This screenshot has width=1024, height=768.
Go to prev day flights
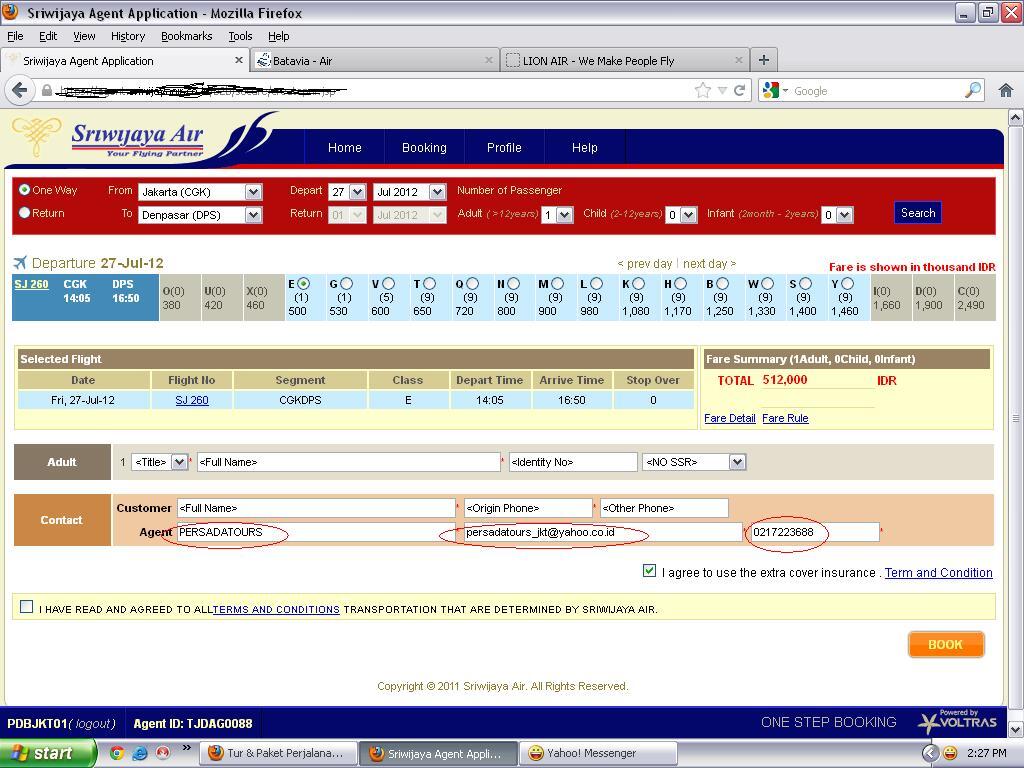pos(645,264)
